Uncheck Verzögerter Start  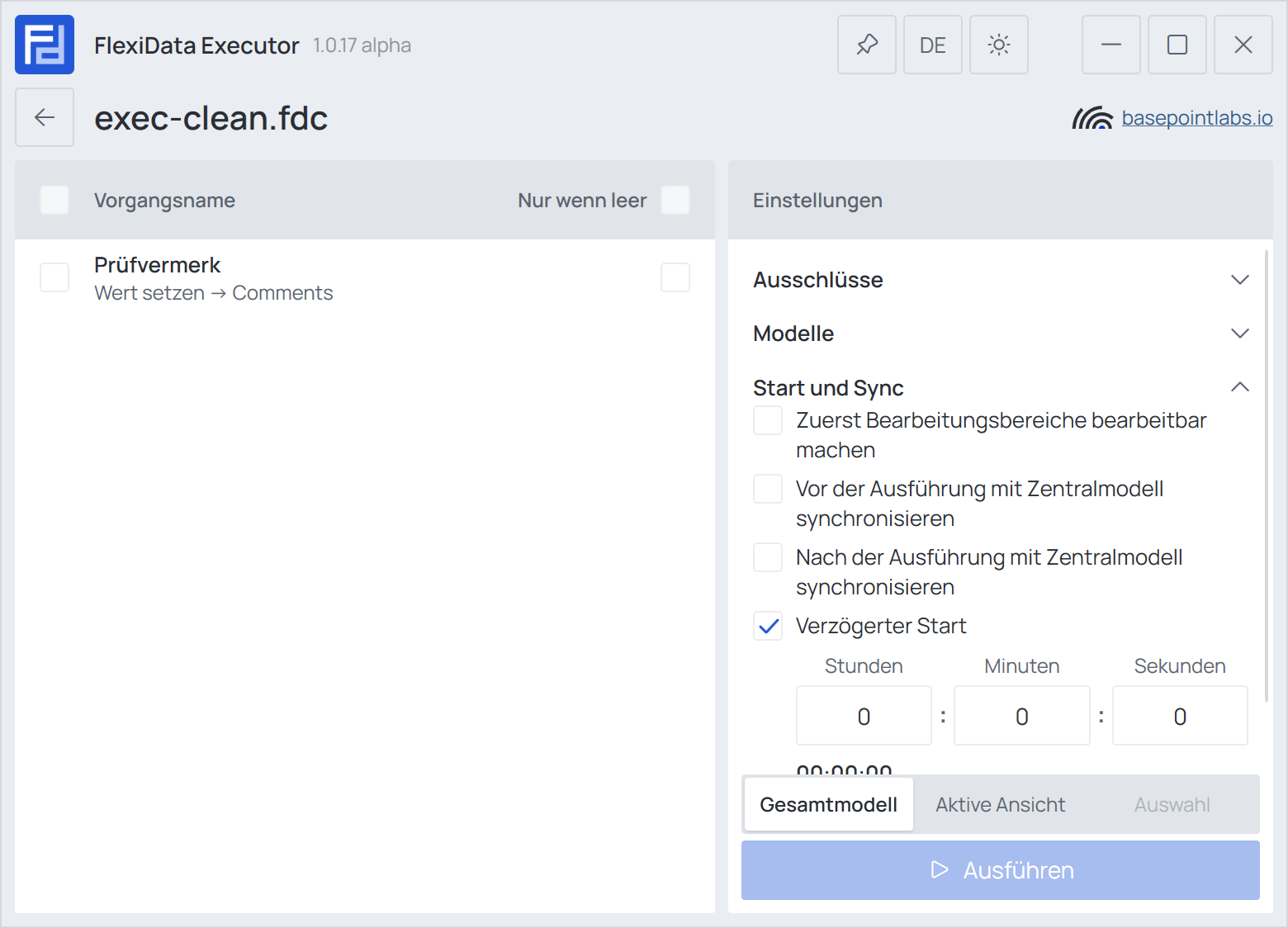[768, 626]
